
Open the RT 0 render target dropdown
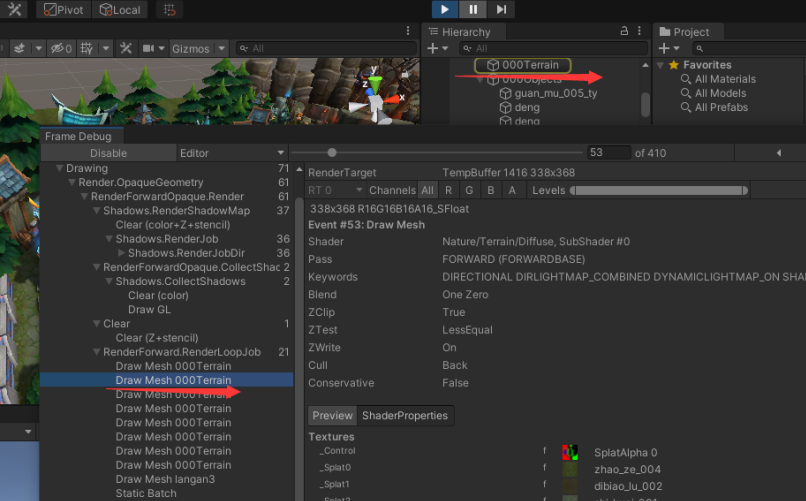(335, 191)
